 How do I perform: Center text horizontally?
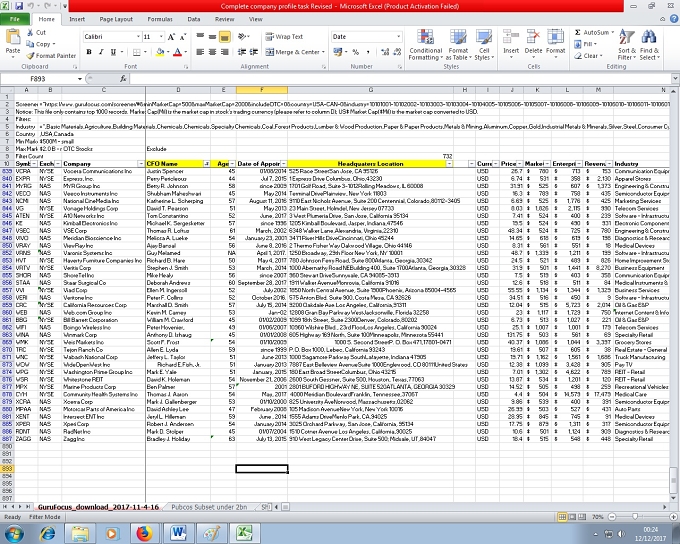212,52
